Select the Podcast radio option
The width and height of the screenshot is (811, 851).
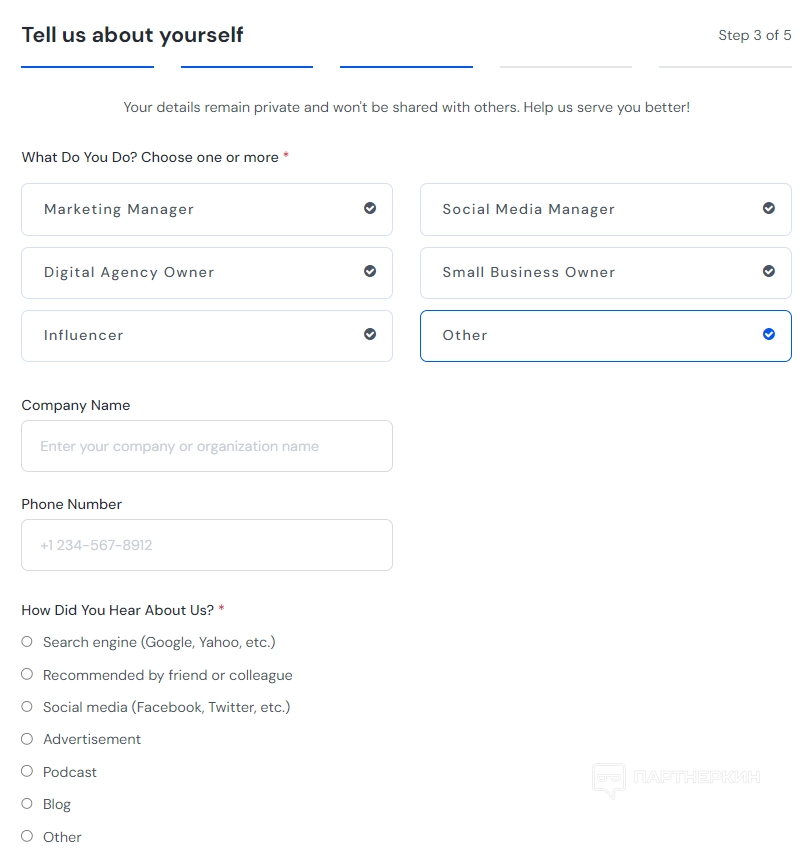(27, 772)
